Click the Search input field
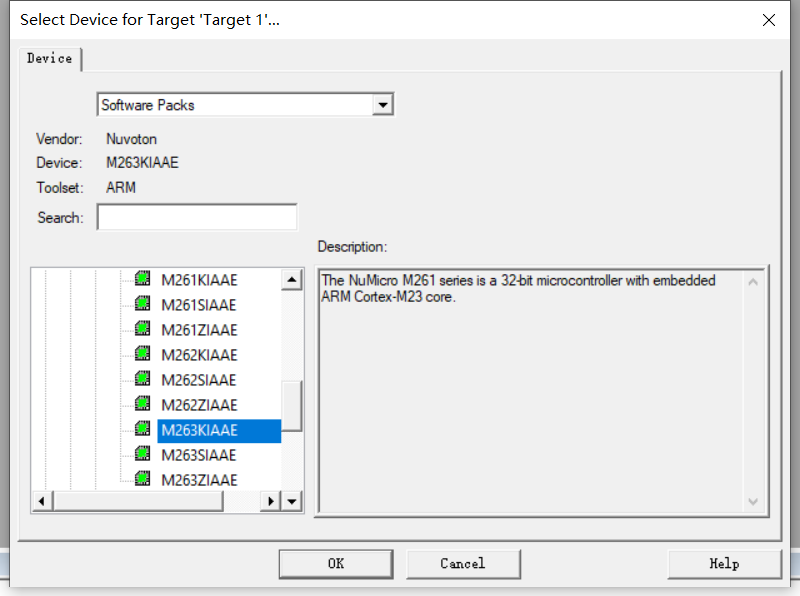Image resolution: width=800 pixels, height=596 pixels. click(x=197, y=217)
